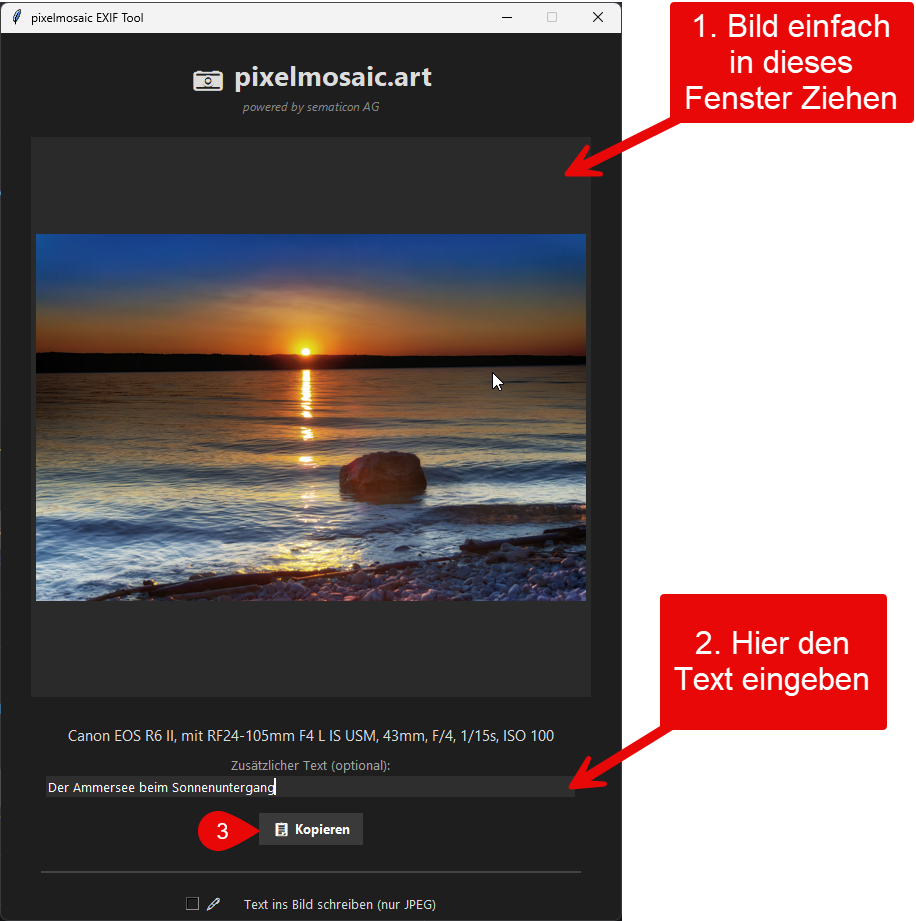Viewport: 916px width, 921px height.
Task: Click the Kopieren button
Action: (311, 829)
